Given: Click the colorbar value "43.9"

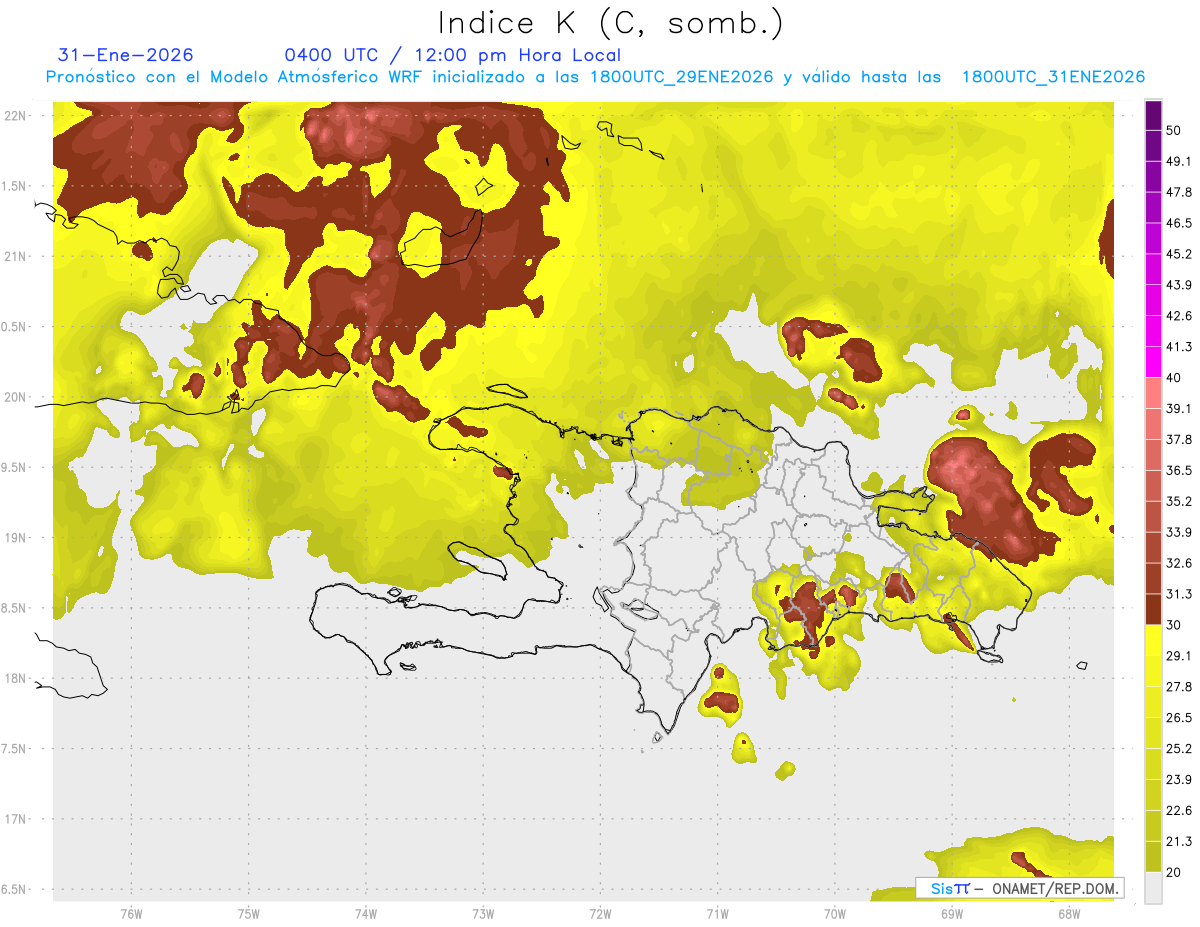Looking at the screenshot, I should coord(1179,285).
